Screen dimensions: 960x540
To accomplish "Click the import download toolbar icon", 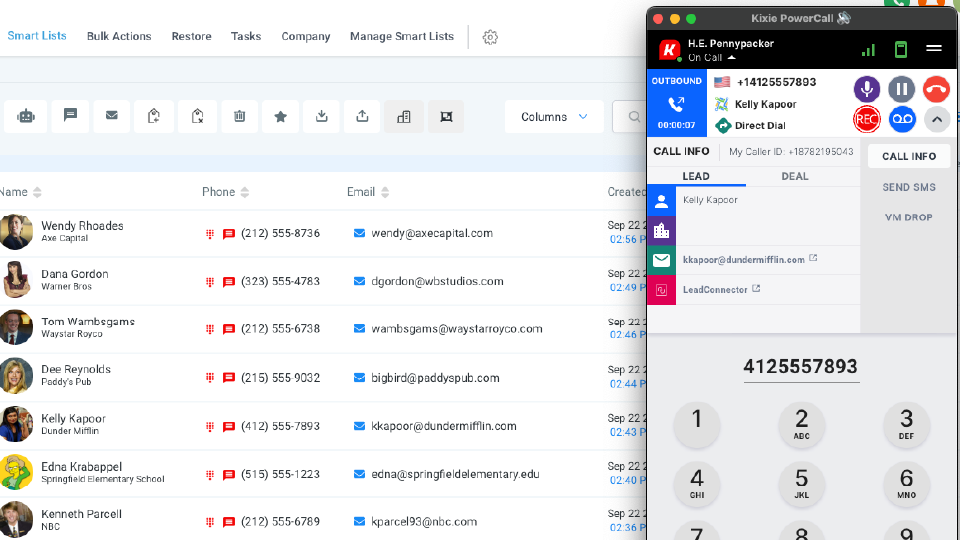I will point(321,116).
